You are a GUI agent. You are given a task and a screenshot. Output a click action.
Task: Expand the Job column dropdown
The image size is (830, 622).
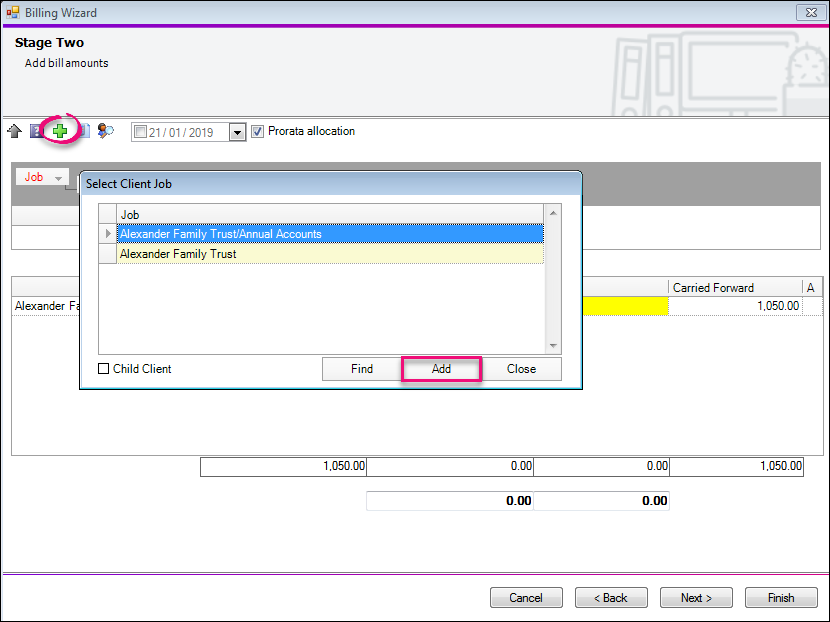(x=58, y=178)
